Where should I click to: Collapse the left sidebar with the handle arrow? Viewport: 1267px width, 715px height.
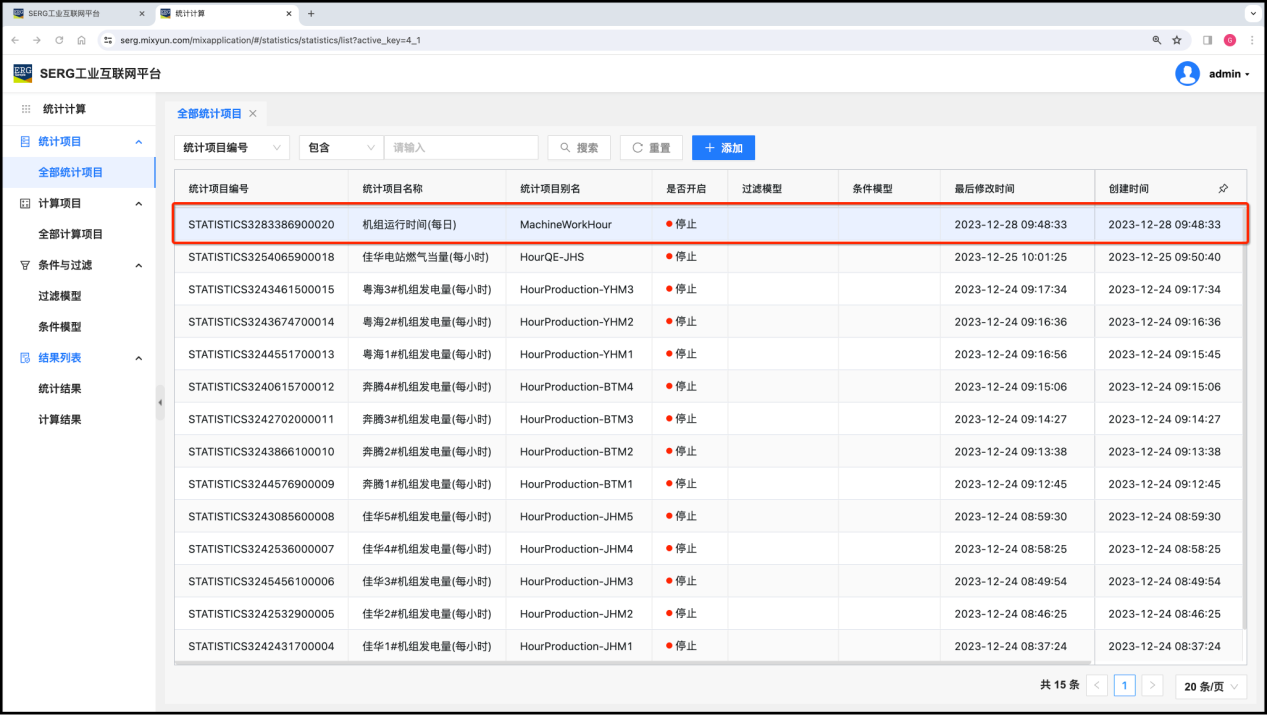point(160,402)
